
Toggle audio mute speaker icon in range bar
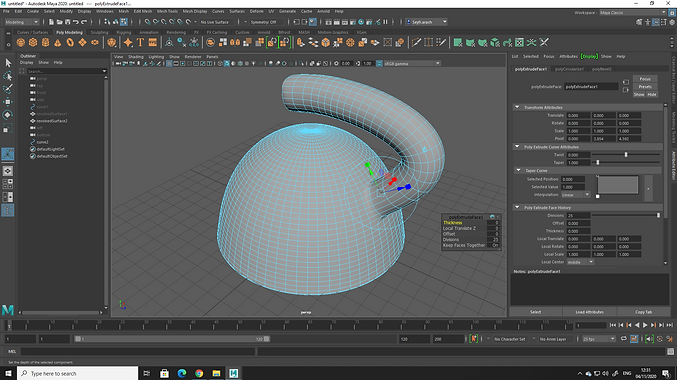pyautogui.click(x=649, y=339)
